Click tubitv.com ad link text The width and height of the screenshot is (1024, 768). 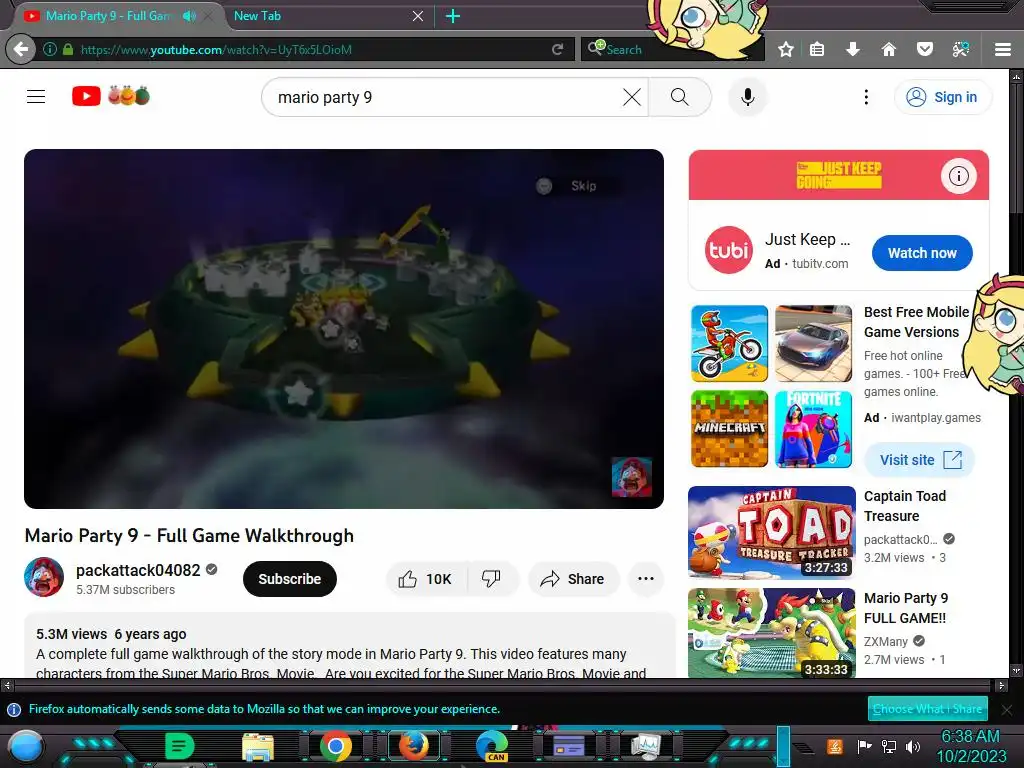(x=820, y=264)
